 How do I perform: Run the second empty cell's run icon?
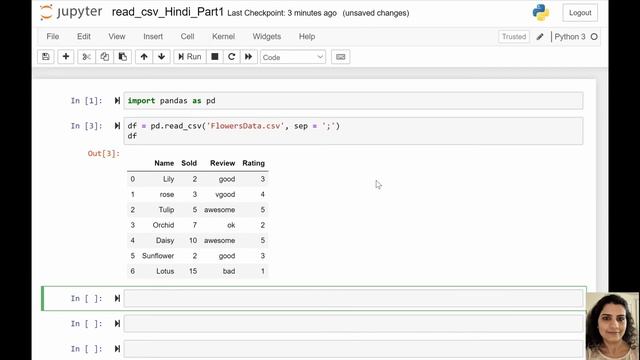click(117, 324)
